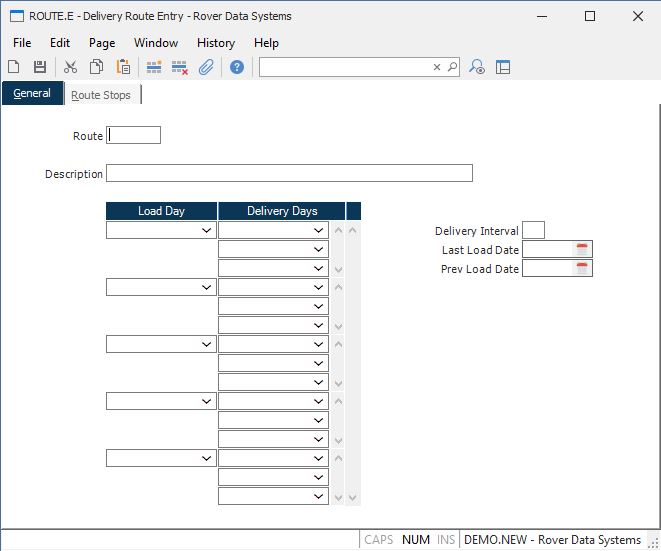Open the Prev Load Date calendar picker
Screen dimensions: 661x551
click(582, 269)
